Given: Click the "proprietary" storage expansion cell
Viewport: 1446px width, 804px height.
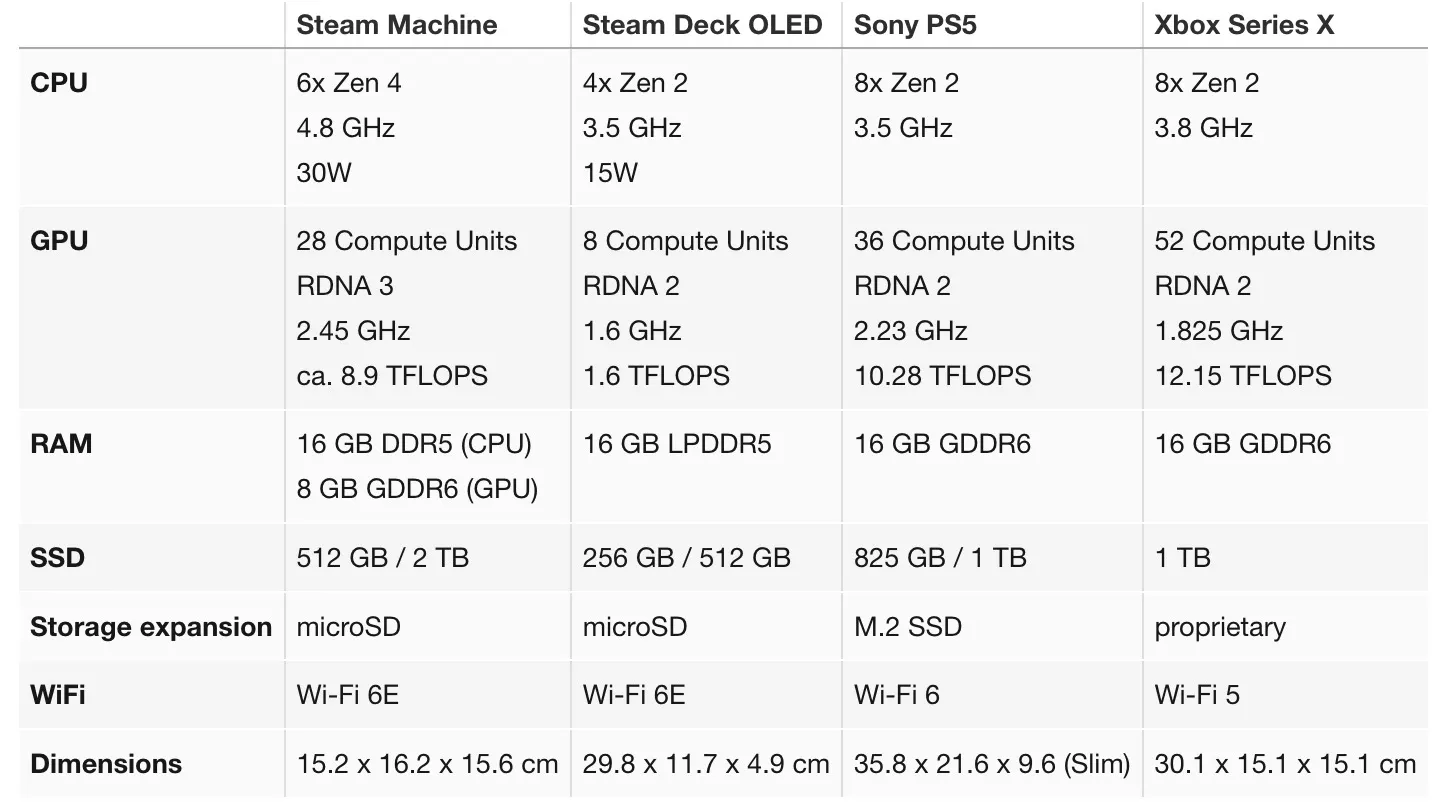Looking at the screenshot, I should point(1220,627).
